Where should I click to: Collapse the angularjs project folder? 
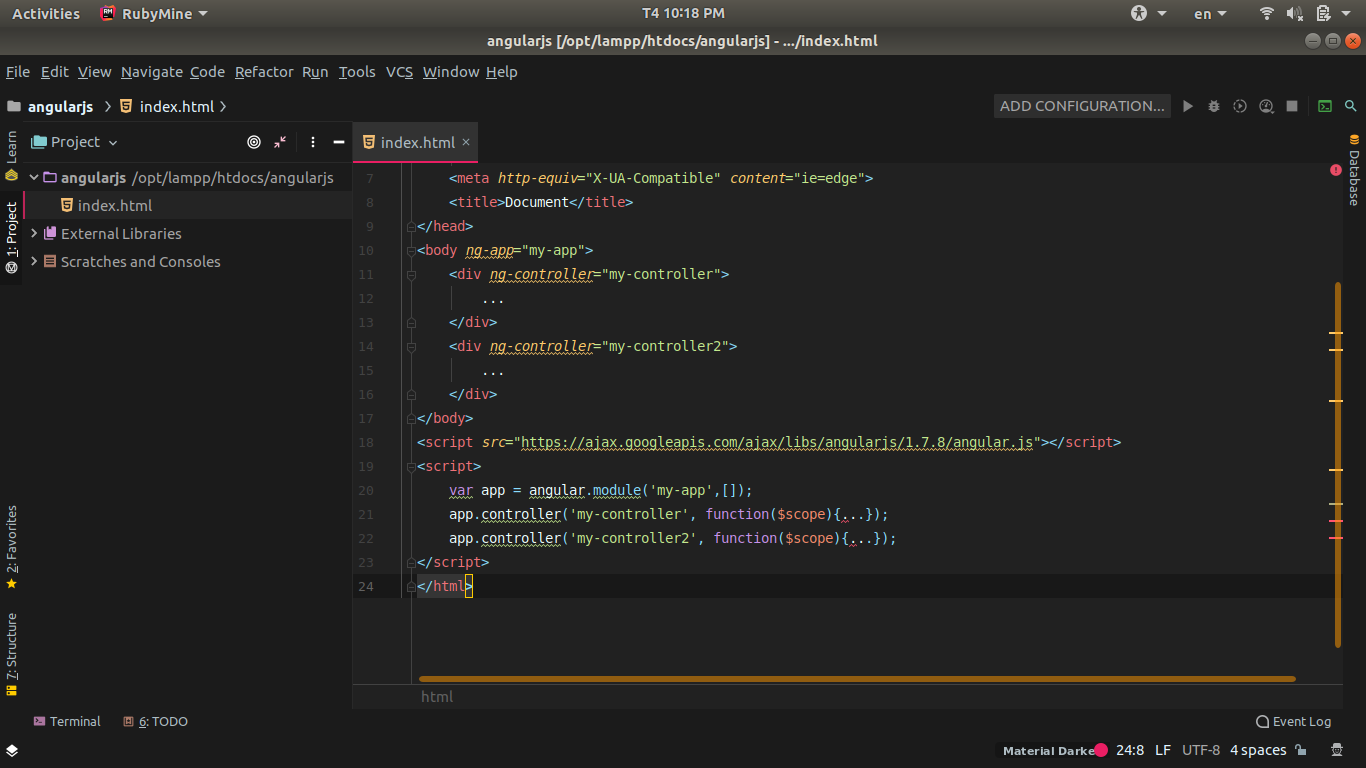(x=35, y=177)
